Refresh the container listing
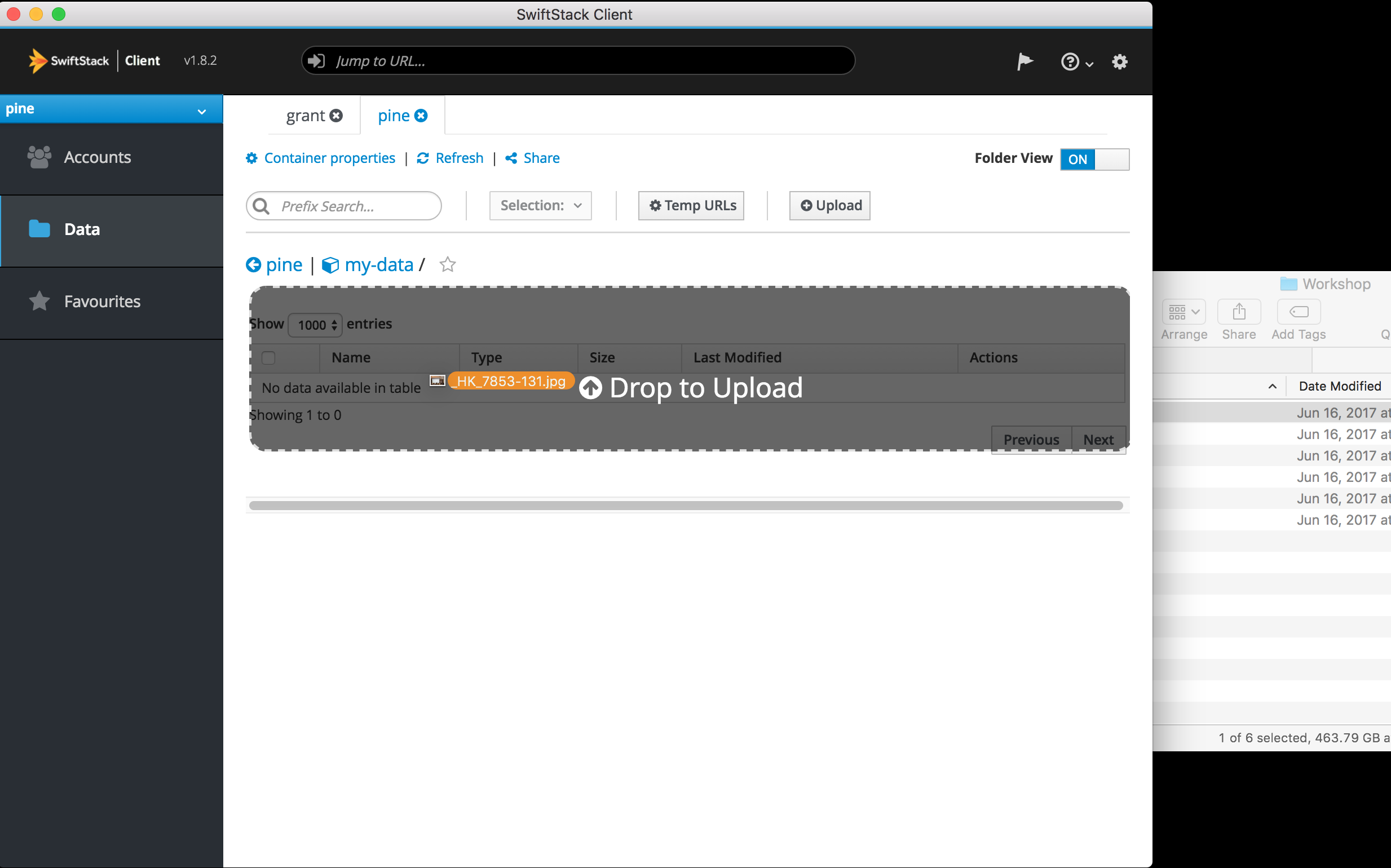Image resolution: width=1391 pixels, height=868 pixels. [x=459, y=158]
